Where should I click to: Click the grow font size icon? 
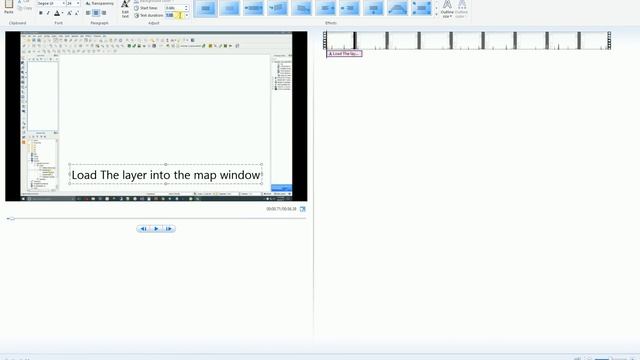coord(69,13)
